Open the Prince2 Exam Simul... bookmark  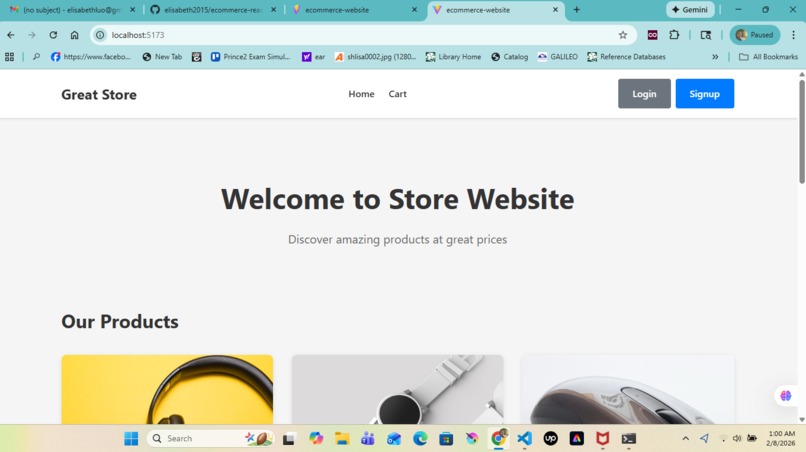pos(250,57)
